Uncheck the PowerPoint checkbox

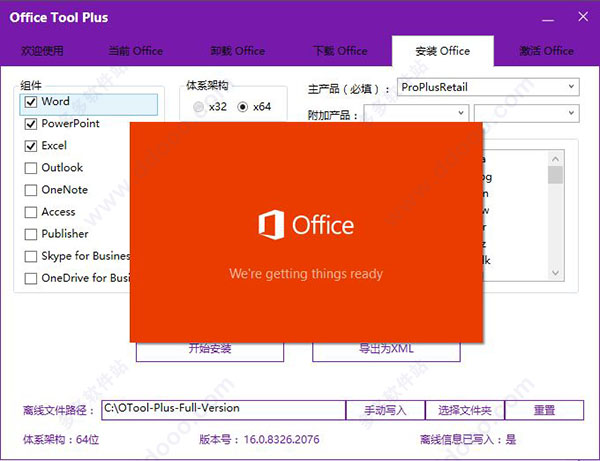tap(31, 124)
